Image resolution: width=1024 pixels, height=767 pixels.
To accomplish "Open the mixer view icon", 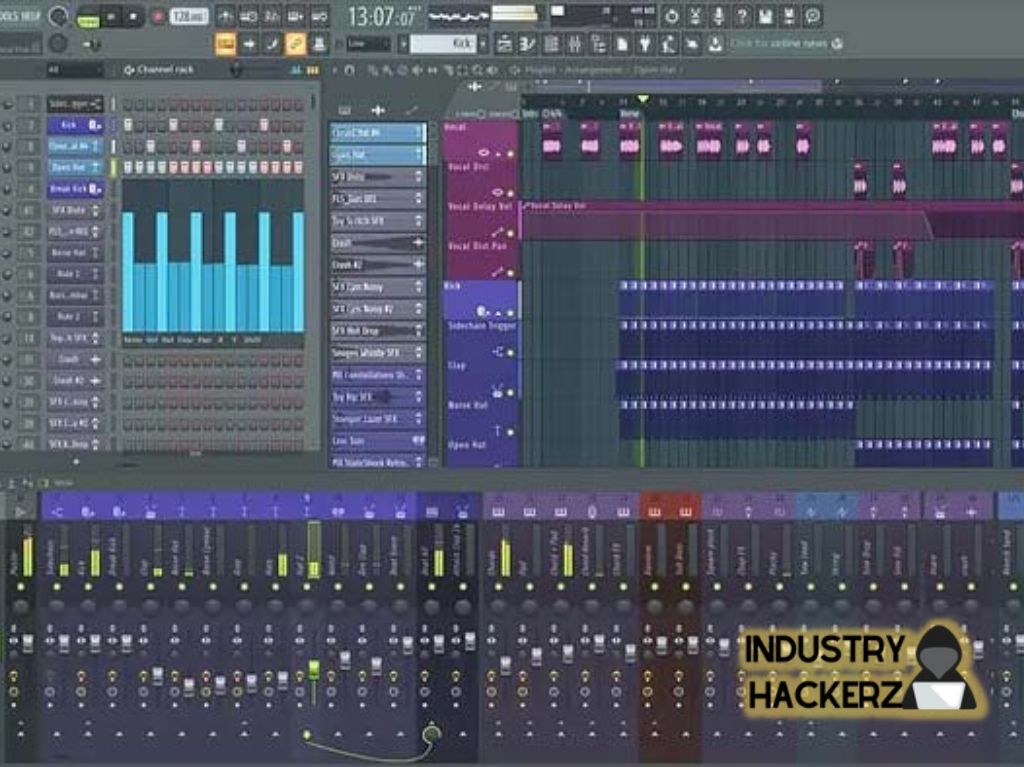I will pyautogui.click(x=575, y=44).
